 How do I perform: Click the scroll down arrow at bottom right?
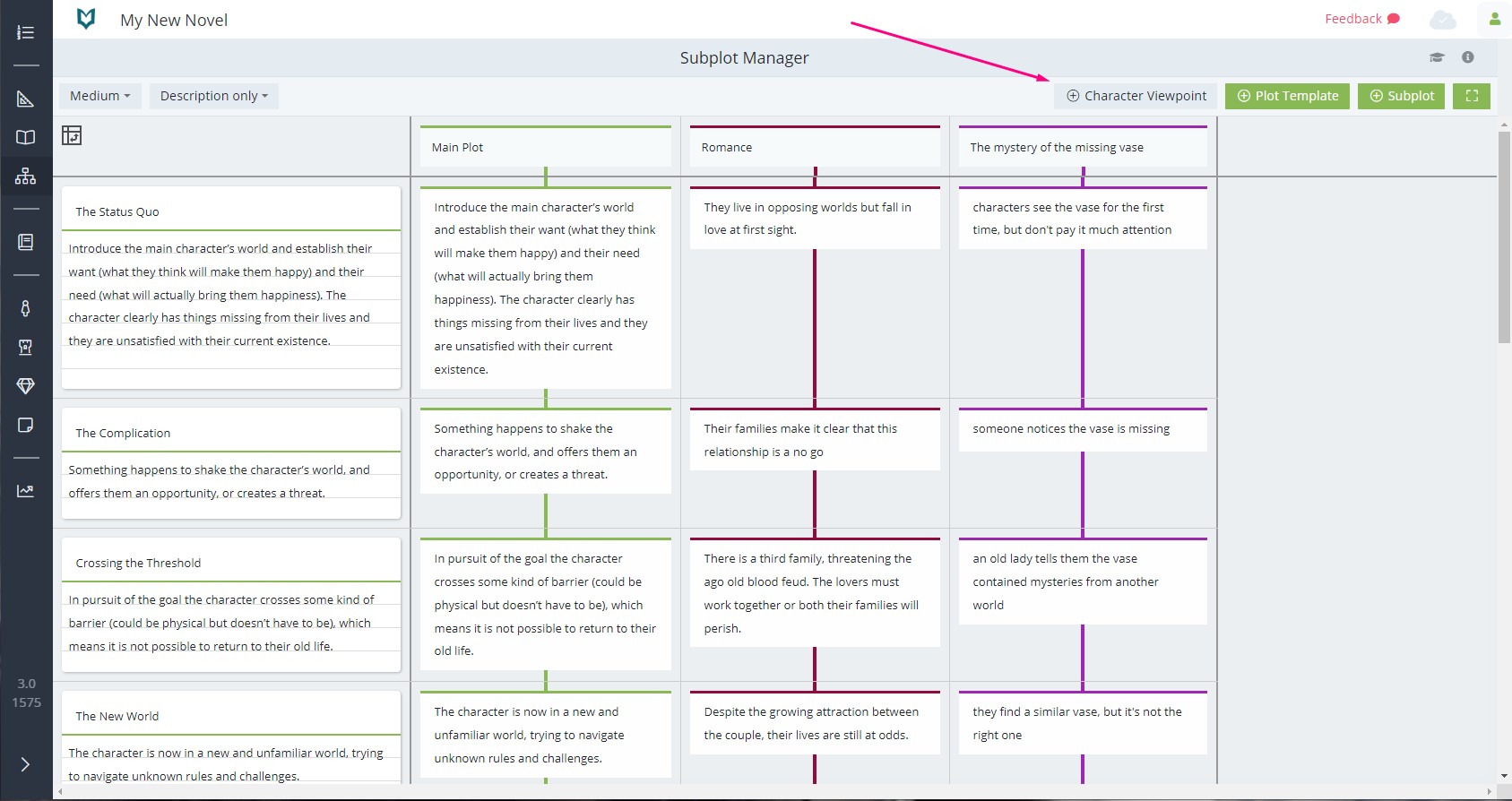tap(1504, 776)
